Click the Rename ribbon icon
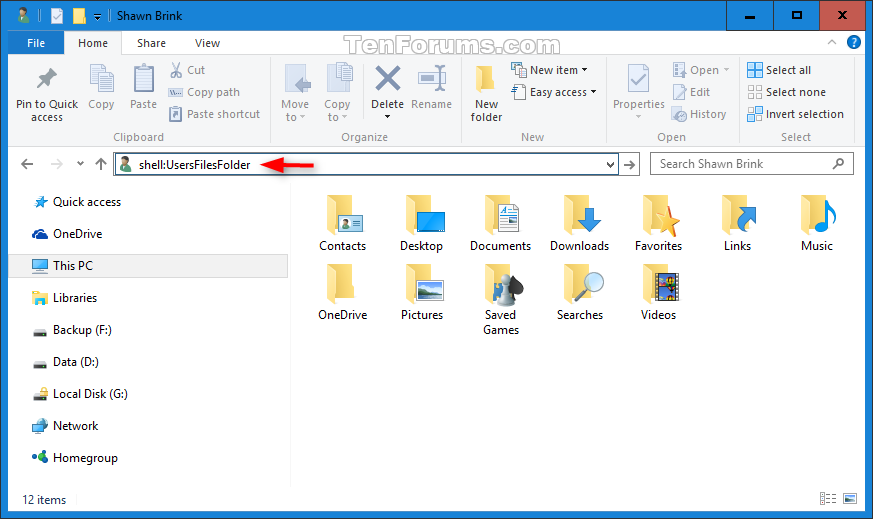This screenshot has width=873, height=519. click(x=431, y=79)
